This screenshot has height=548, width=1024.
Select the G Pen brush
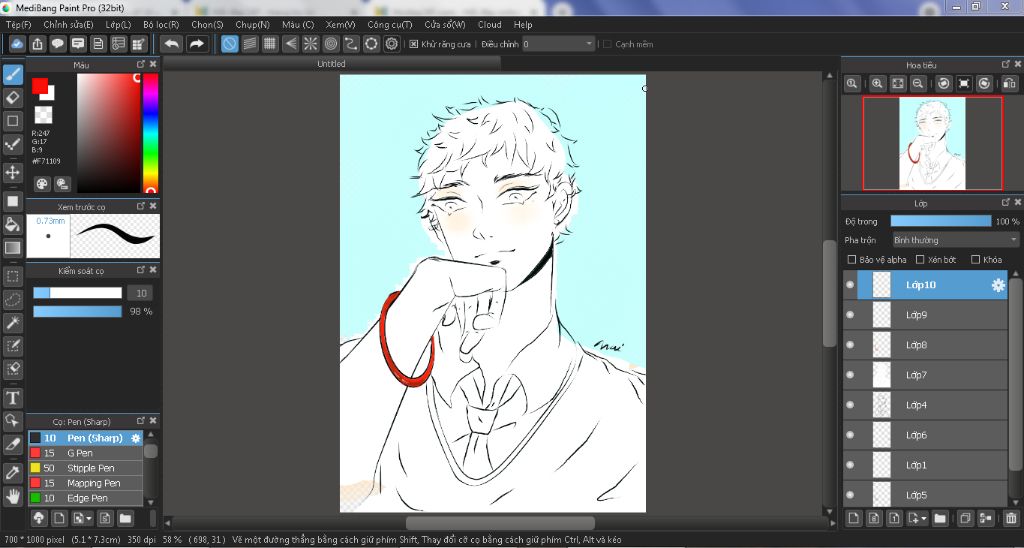click(x=85, y=453)
